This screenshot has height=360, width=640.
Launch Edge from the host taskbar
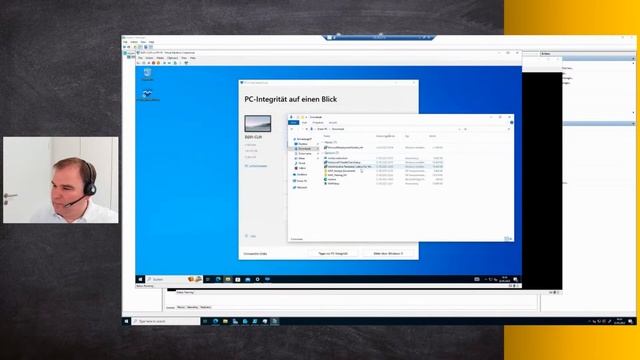click(215, 322)
